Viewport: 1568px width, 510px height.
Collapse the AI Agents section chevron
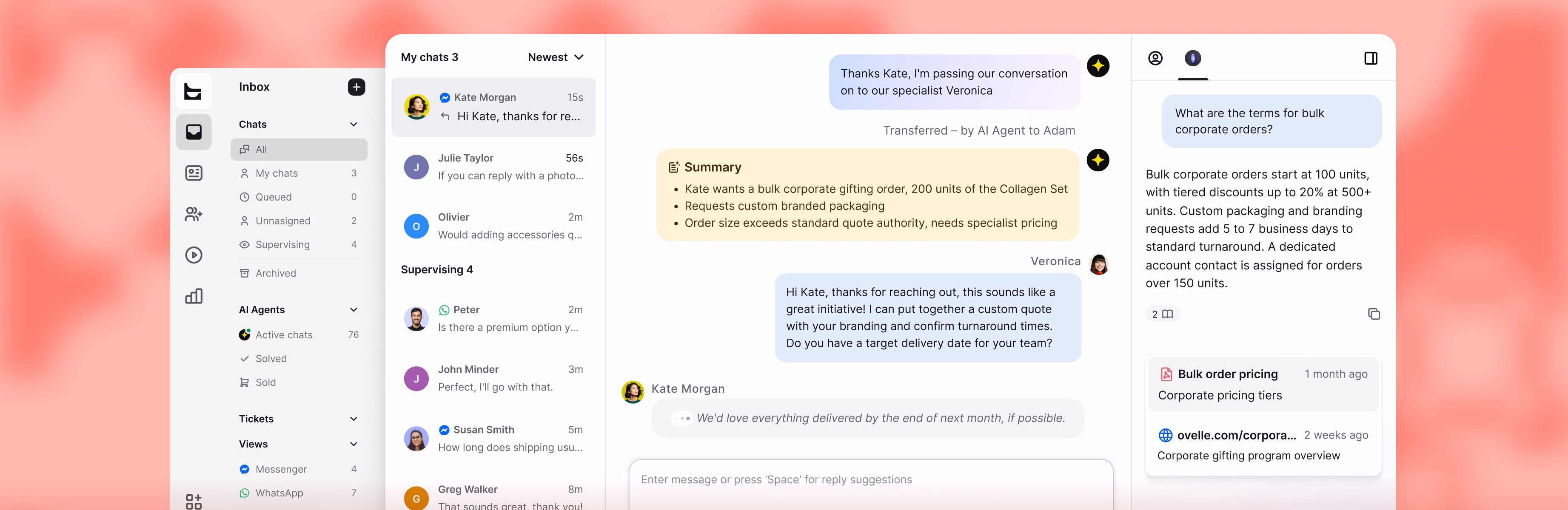click(354, 310)
